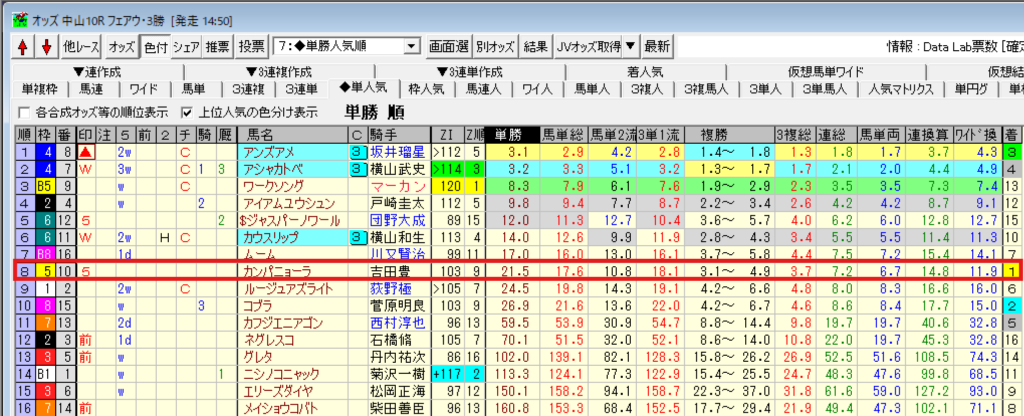The image size is (1024, 416).
Task: Click the red down arrow button
Action: [x=45, y=46]
